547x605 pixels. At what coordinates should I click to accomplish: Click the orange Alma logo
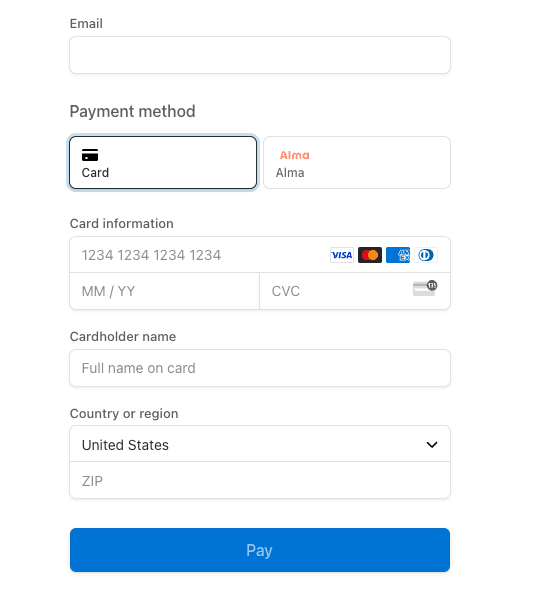coord(294,155)
